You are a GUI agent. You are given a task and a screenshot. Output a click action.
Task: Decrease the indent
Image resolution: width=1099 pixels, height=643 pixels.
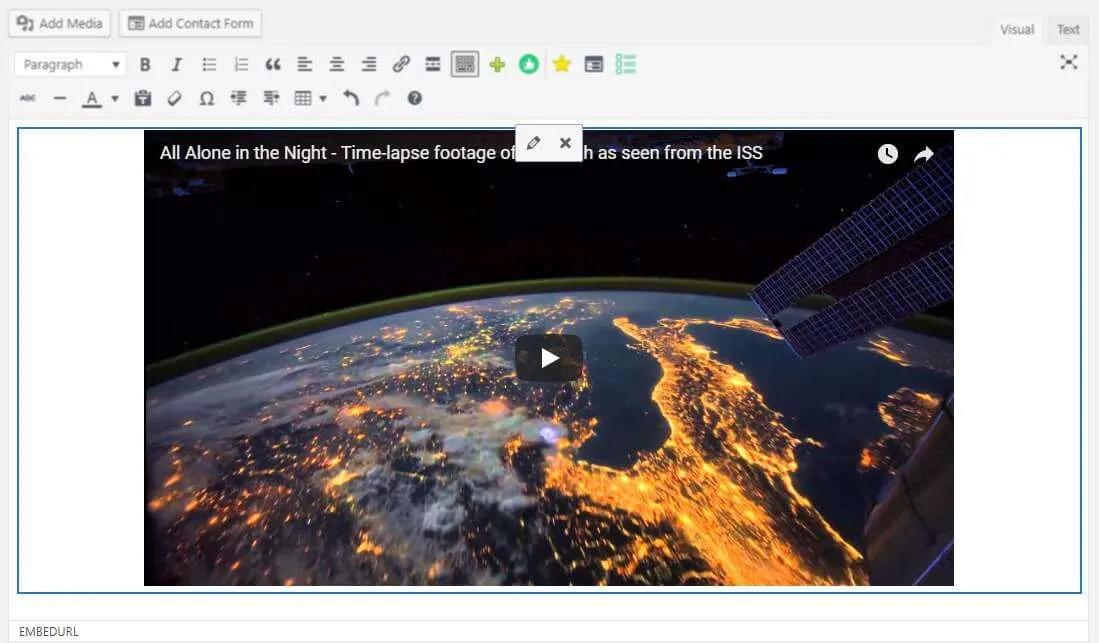pyautogui.click(x=238, y=98)
